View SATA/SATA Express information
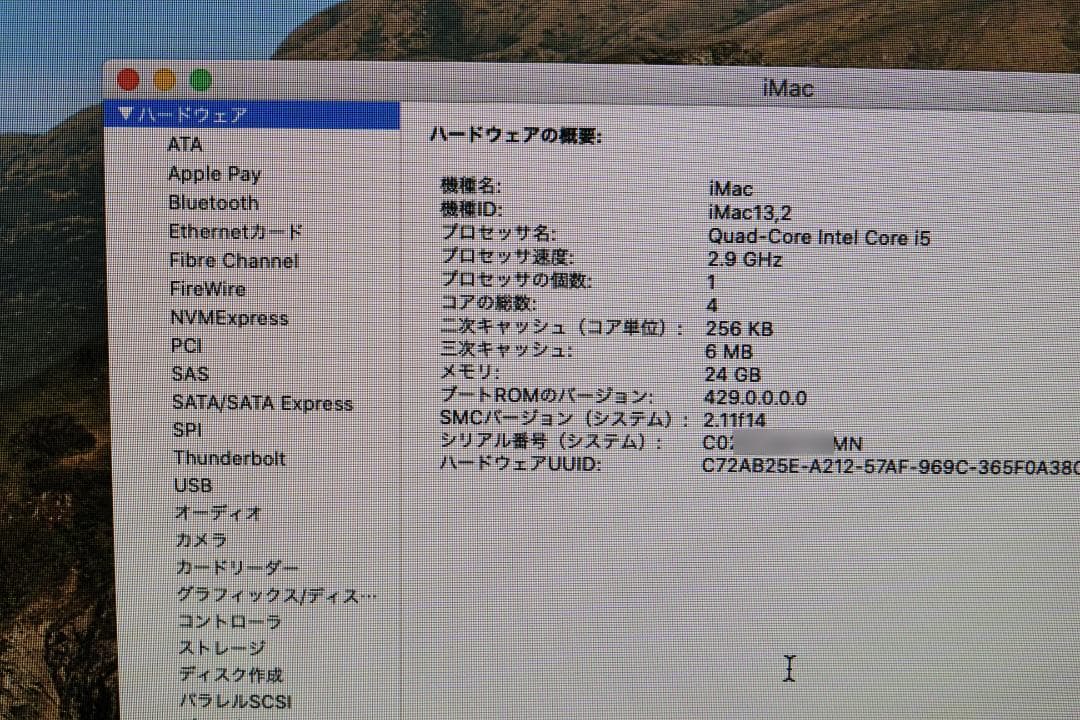The image size is (1080, 720). point(263,403)
